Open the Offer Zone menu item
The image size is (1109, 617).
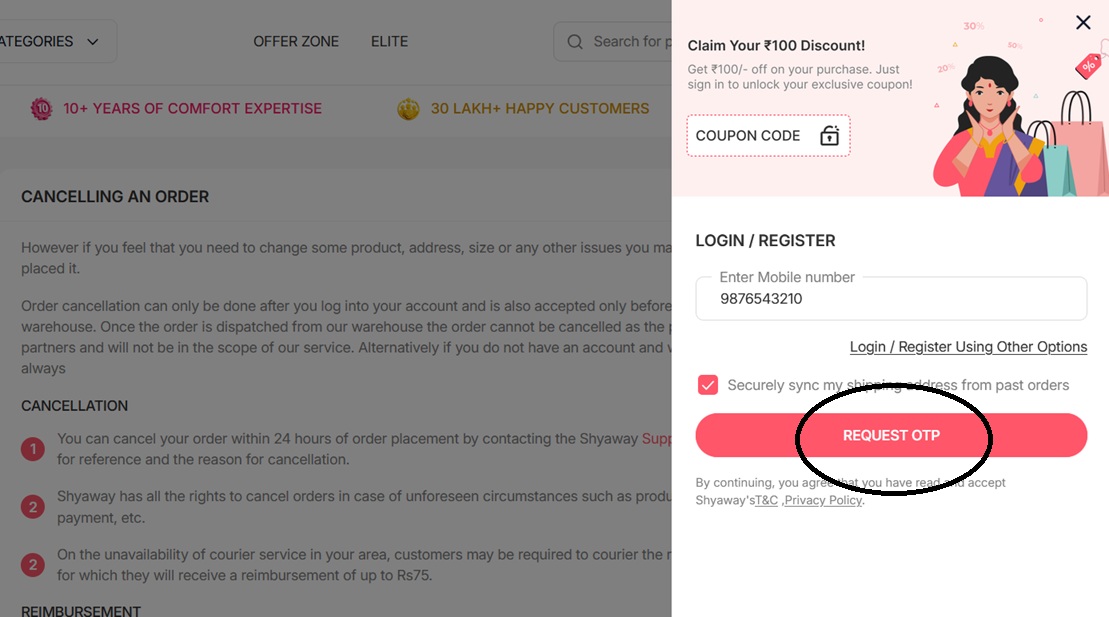coord(296,41)
